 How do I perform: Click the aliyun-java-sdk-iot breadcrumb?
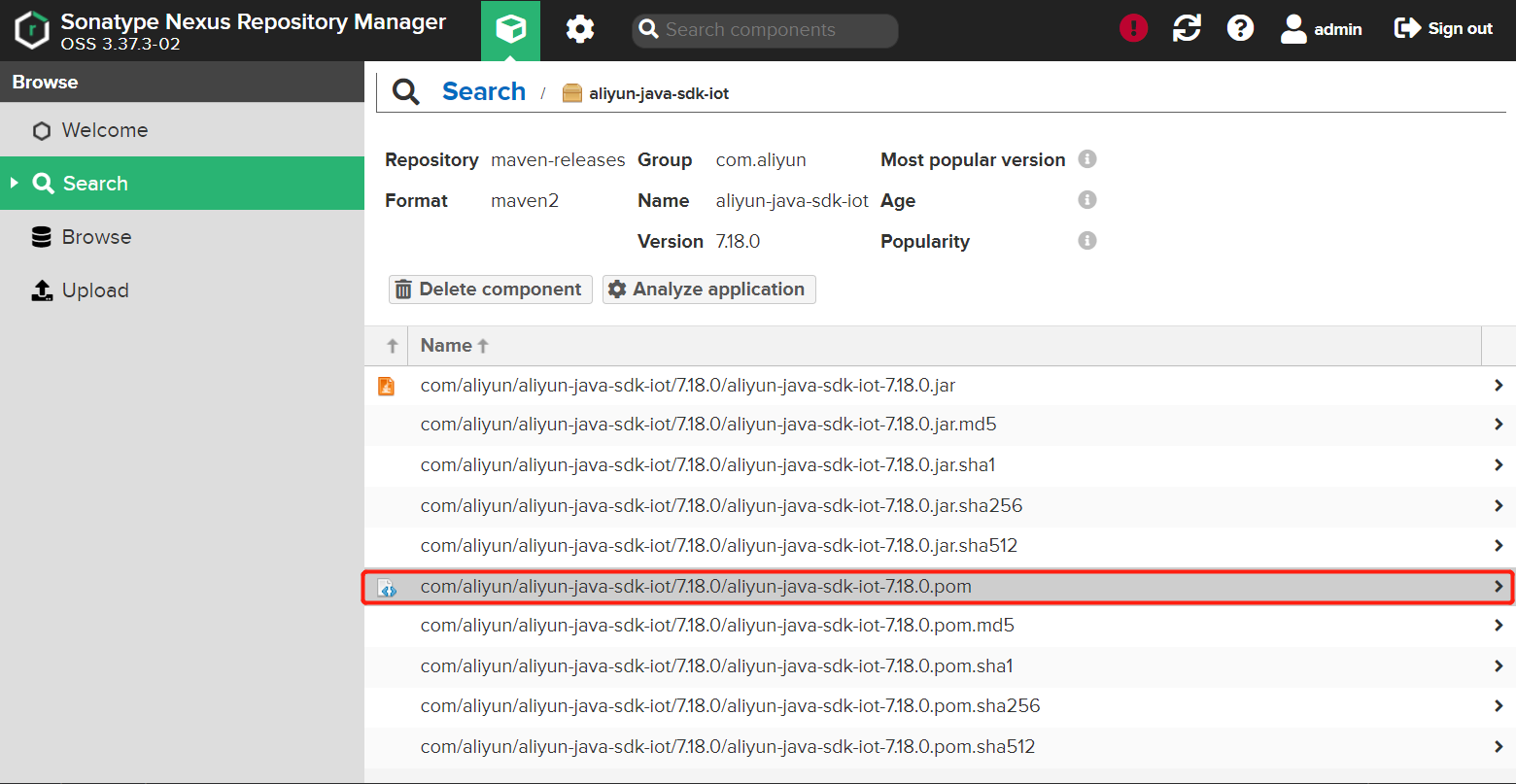(659, 94)
